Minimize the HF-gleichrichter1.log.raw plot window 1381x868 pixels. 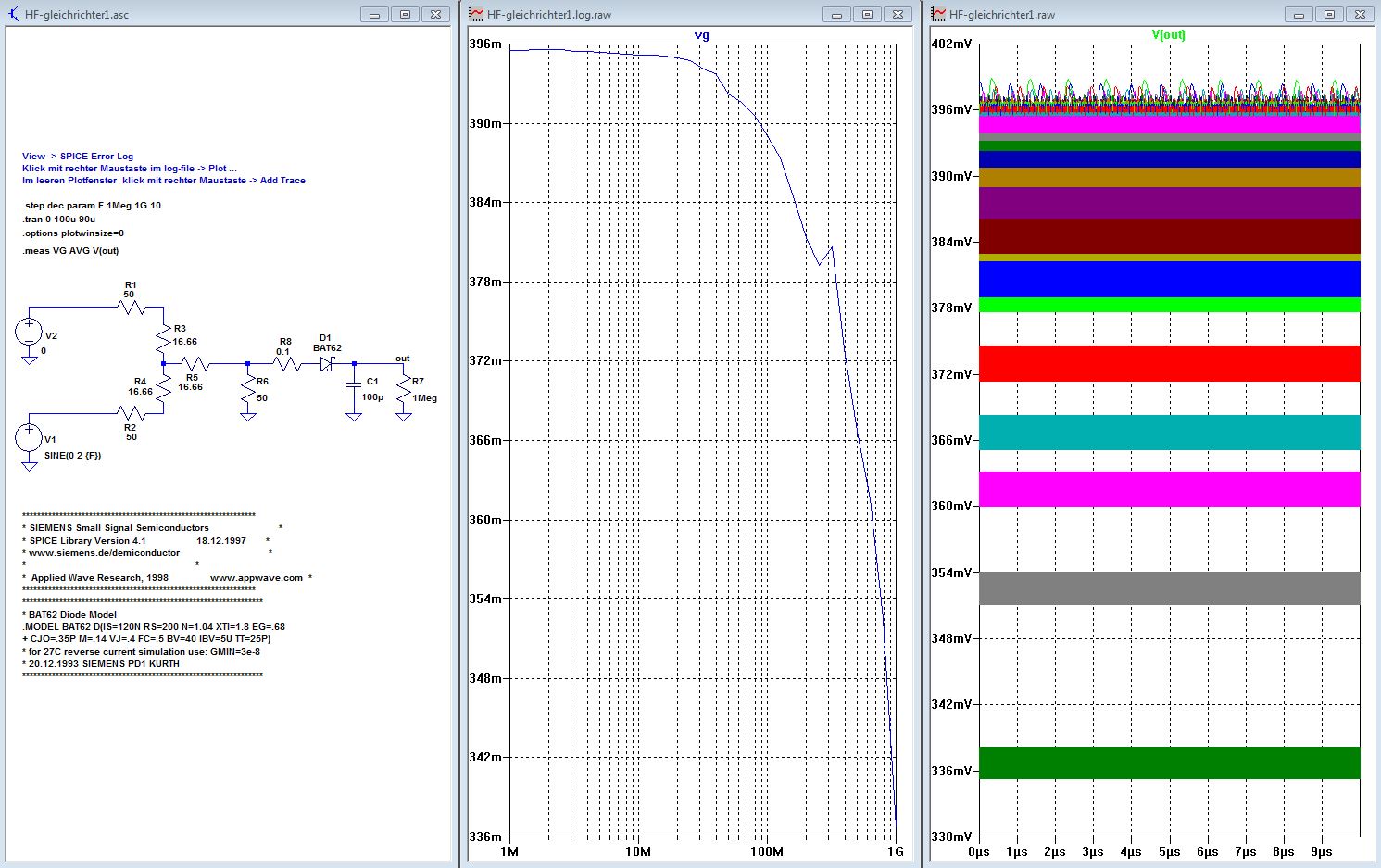[x=836, y=15]
